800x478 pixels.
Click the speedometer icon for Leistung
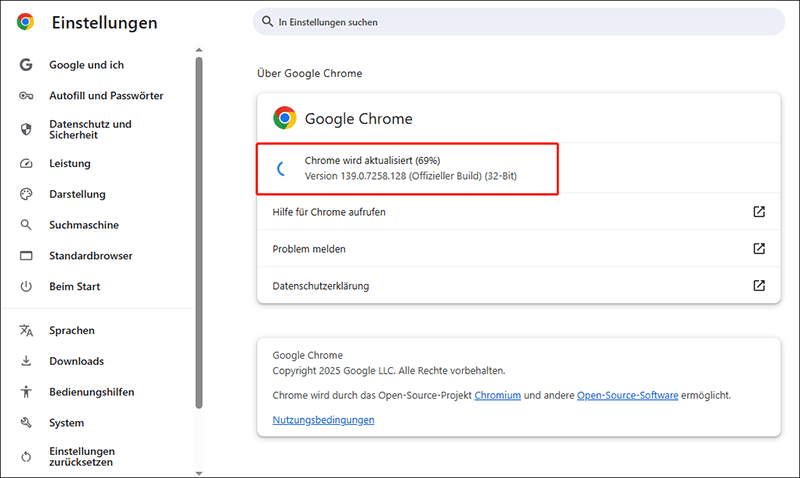26,163
